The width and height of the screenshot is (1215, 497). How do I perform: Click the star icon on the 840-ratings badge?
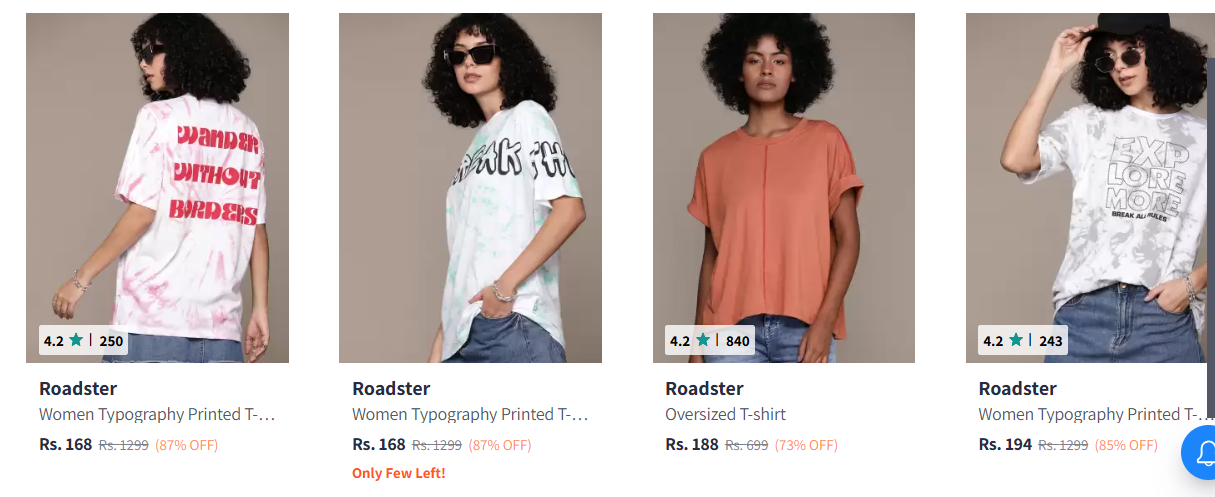coord(703,340)
